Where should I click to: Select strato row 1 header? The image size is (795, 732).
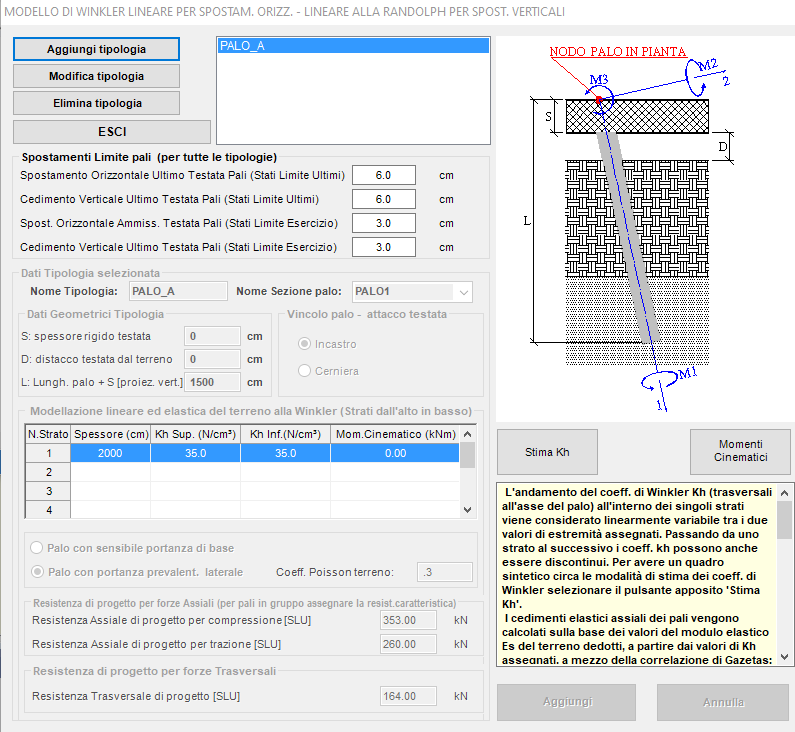[48, 453]
